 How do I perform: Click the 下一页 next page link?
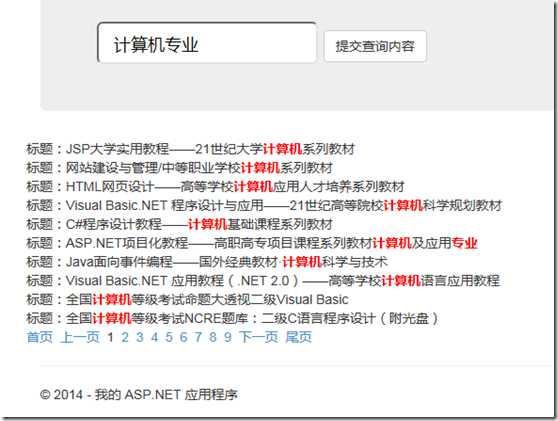click(259, 337)
